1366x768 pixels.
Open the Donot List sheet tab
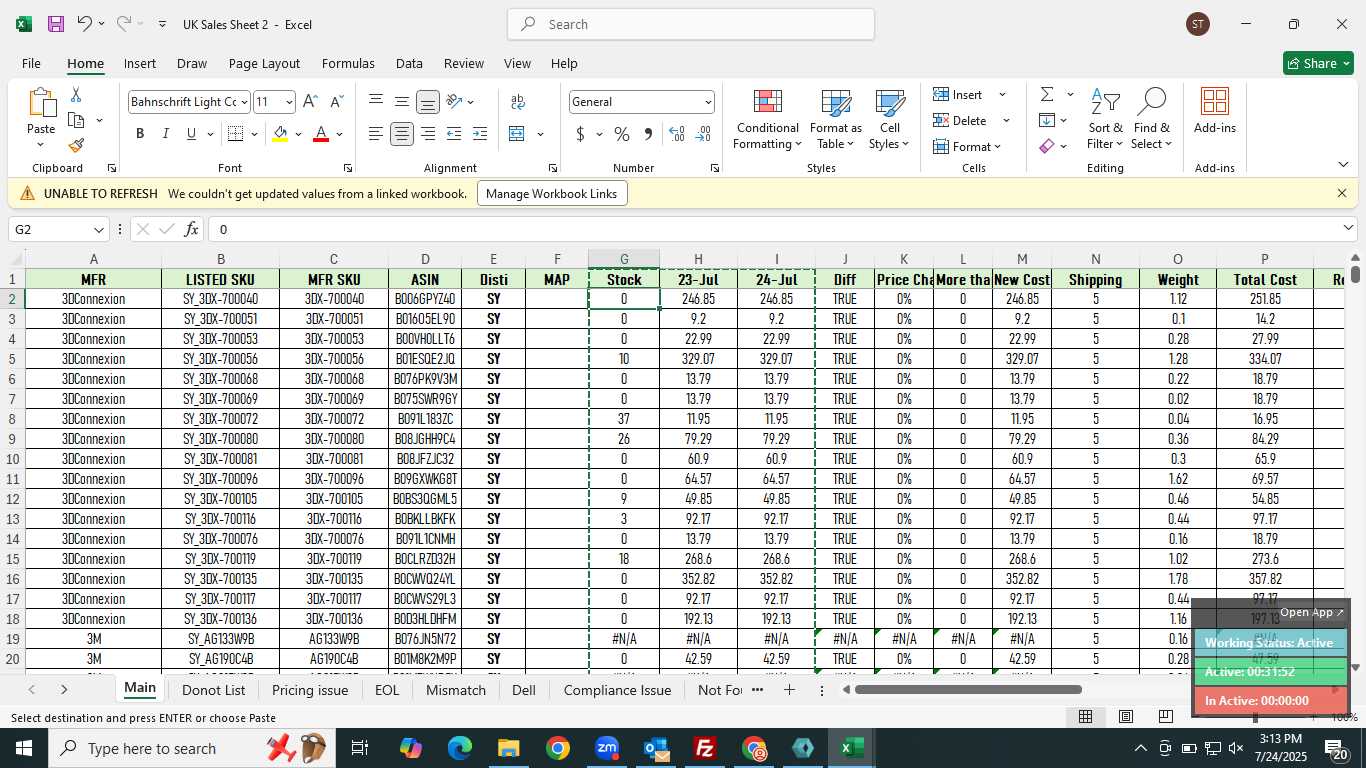pyautogui.click(x=214, y=690)
